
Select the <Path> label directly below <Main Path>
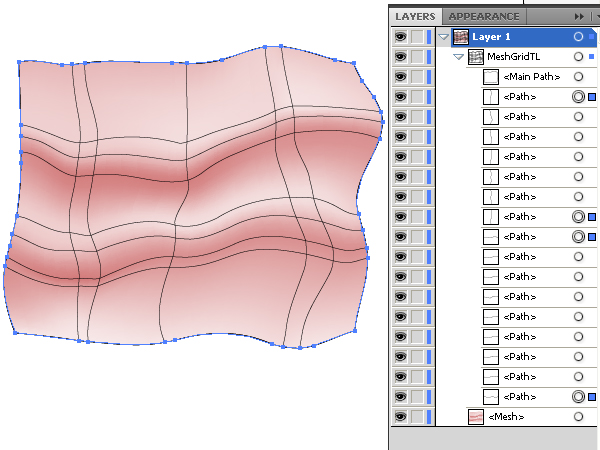520,96
